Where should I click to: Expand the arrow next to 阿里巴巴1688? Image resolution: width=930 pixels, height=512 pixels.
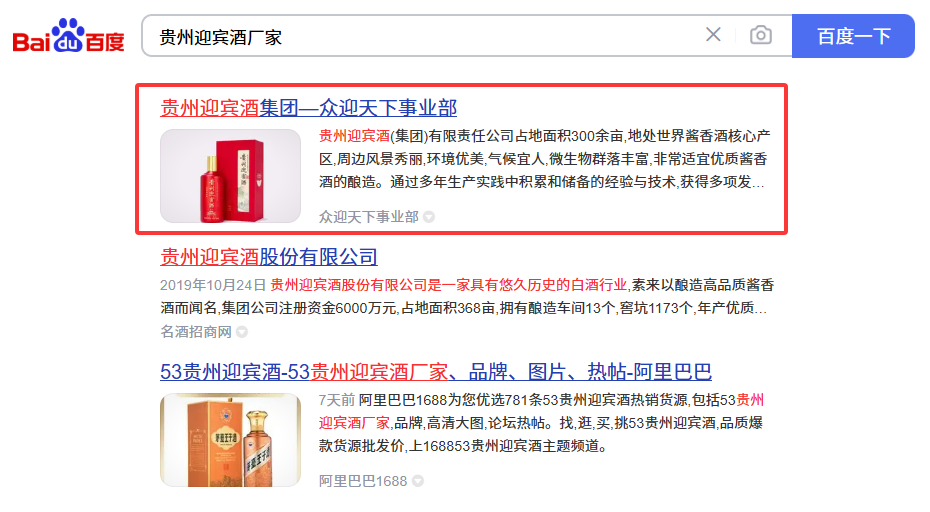[418, 481]
